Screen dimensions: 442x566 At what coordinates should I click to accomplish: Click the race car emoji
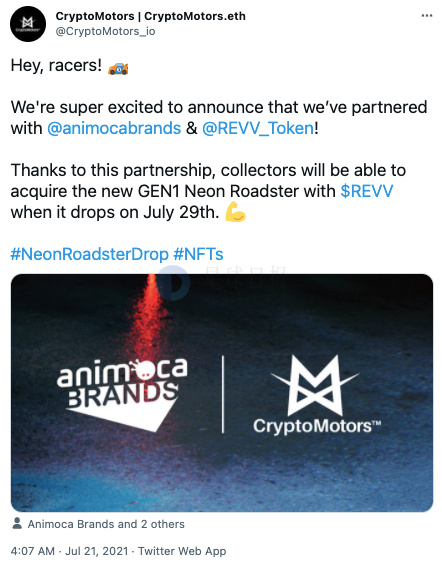click(x=118, y=68)
